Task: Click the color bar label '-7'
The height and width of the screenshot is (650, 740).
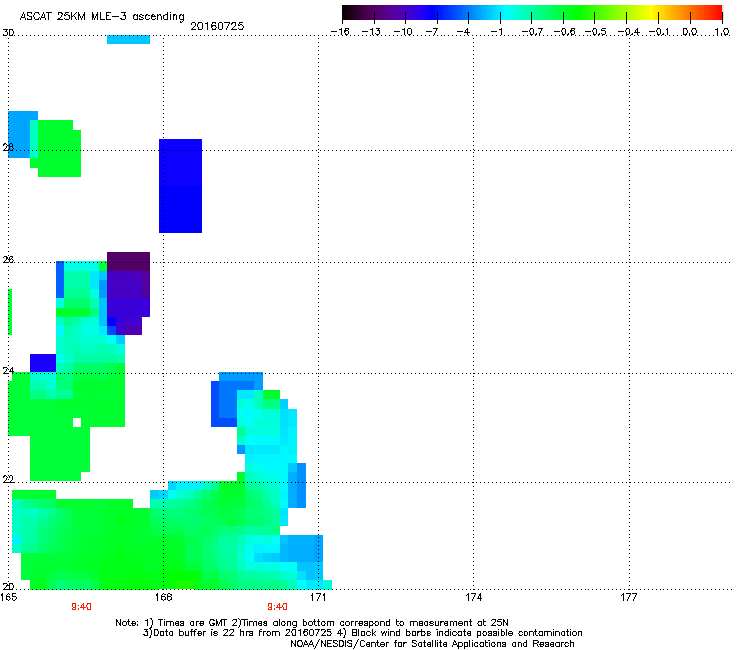Action: (432, 32)
